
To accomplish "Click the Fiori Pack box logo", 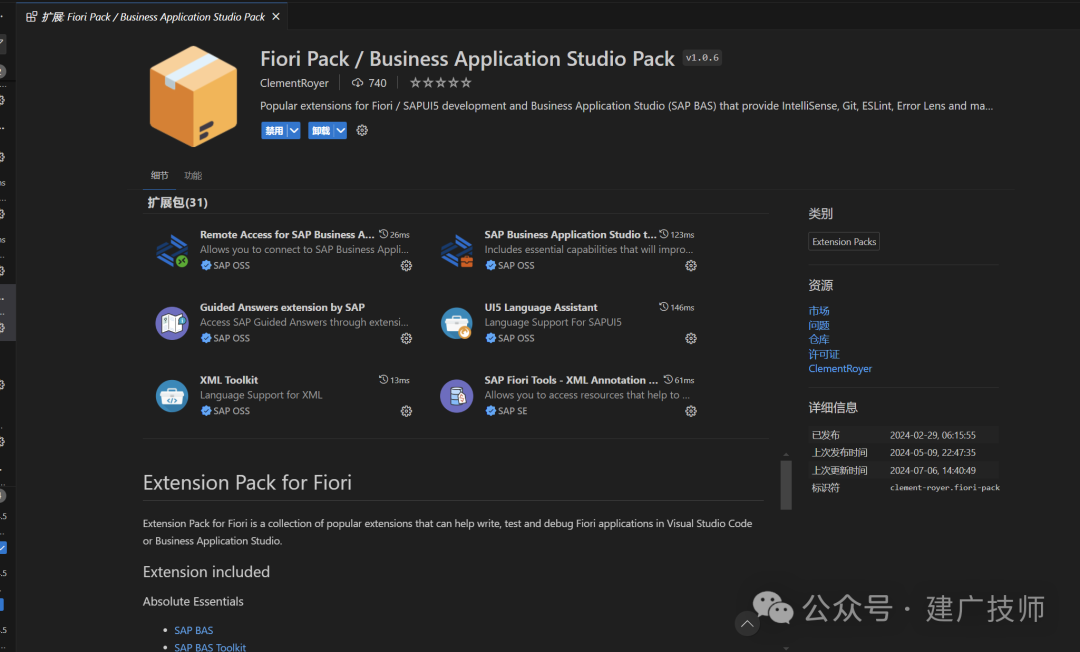I will (x=194, y=96).
